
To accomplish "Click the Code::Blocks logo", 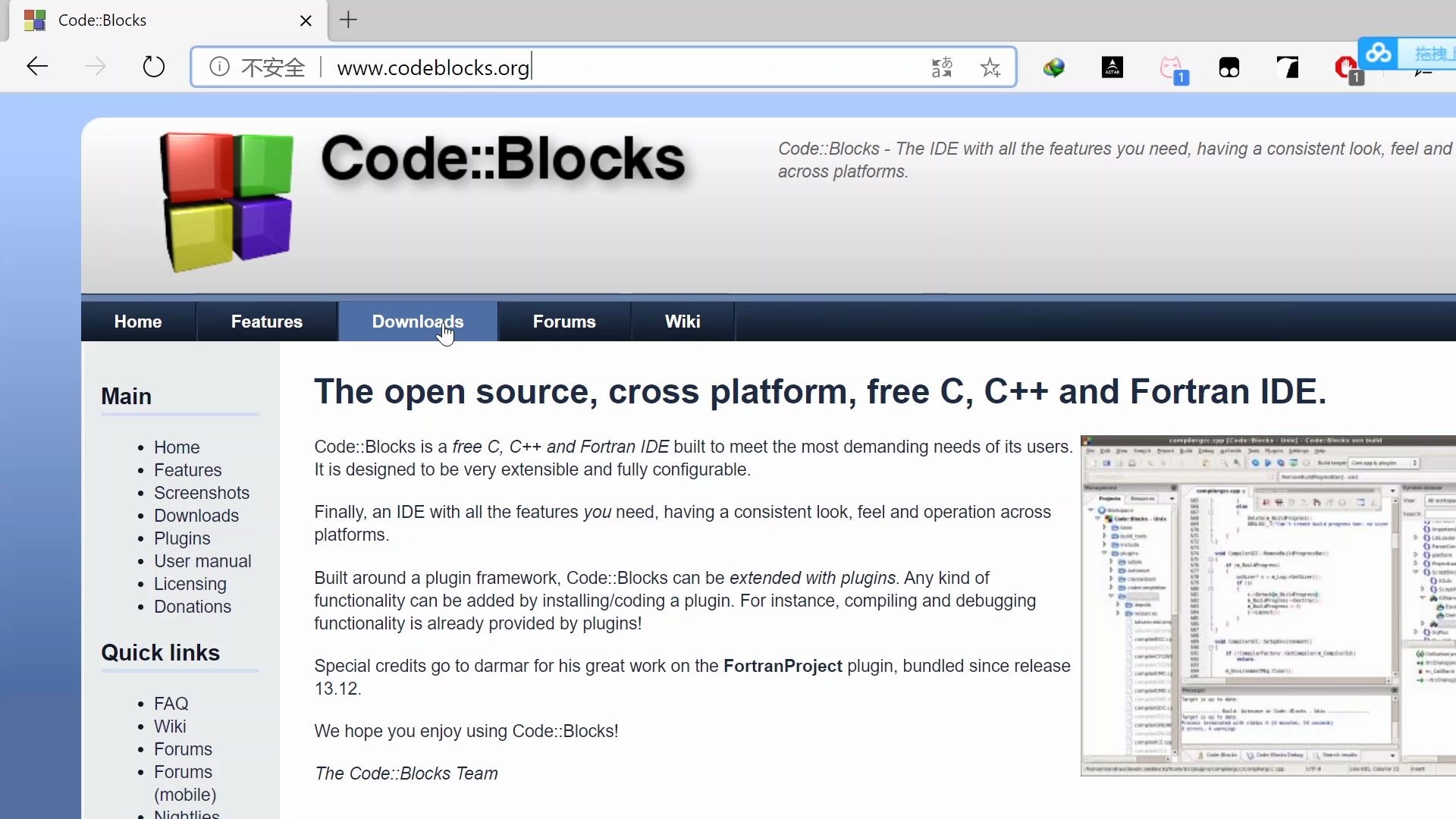I will click(227, 201).
